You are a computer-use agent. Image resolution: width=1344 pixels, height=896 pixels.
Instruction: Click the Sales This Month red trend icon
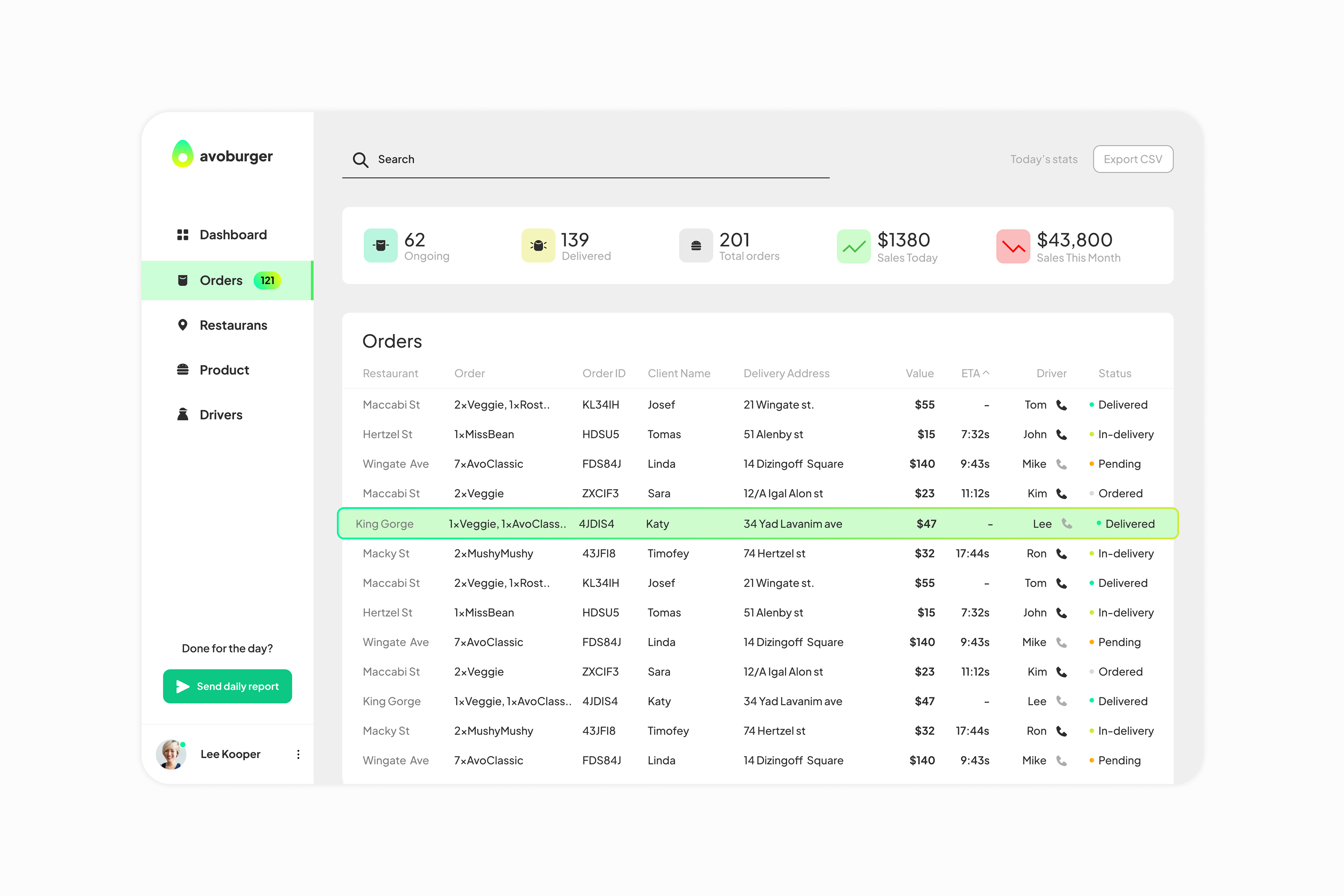point(1013,246)
